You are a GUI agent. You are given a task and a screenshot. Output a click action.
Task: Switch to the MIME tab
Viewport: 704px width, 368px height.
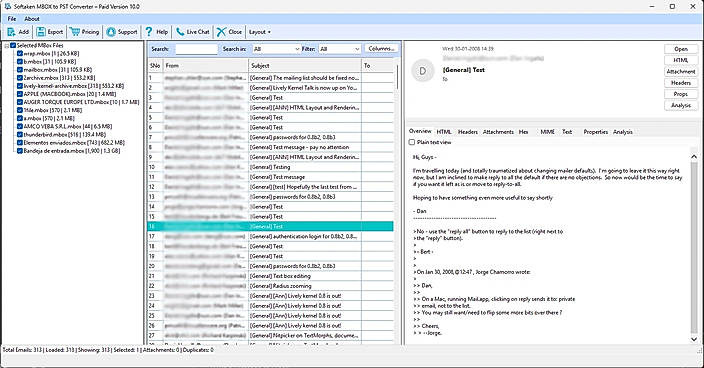click(547, 132)
